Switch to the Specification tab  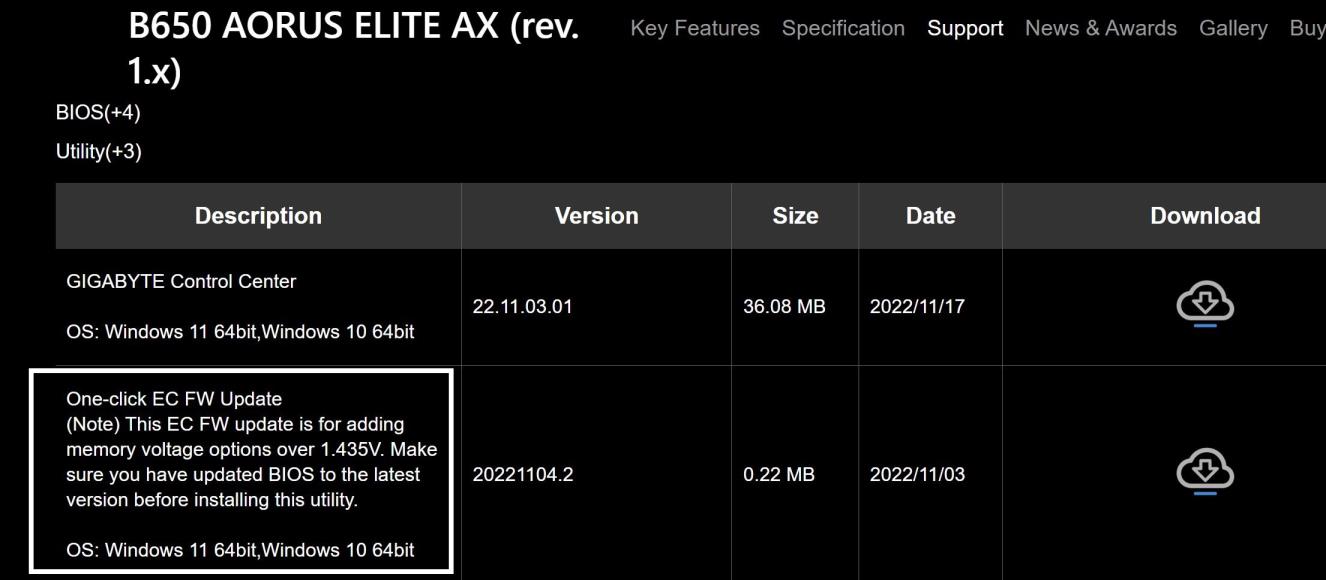843,29
